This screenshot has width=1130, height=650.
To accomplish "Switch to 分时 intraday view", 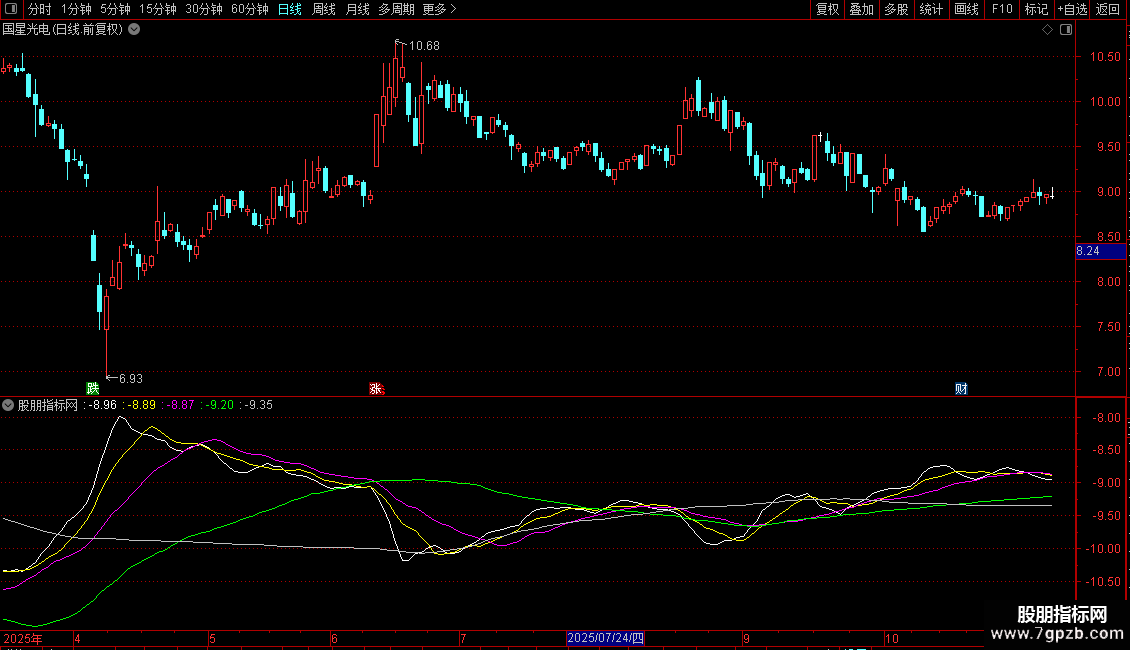I will (40, 9).
